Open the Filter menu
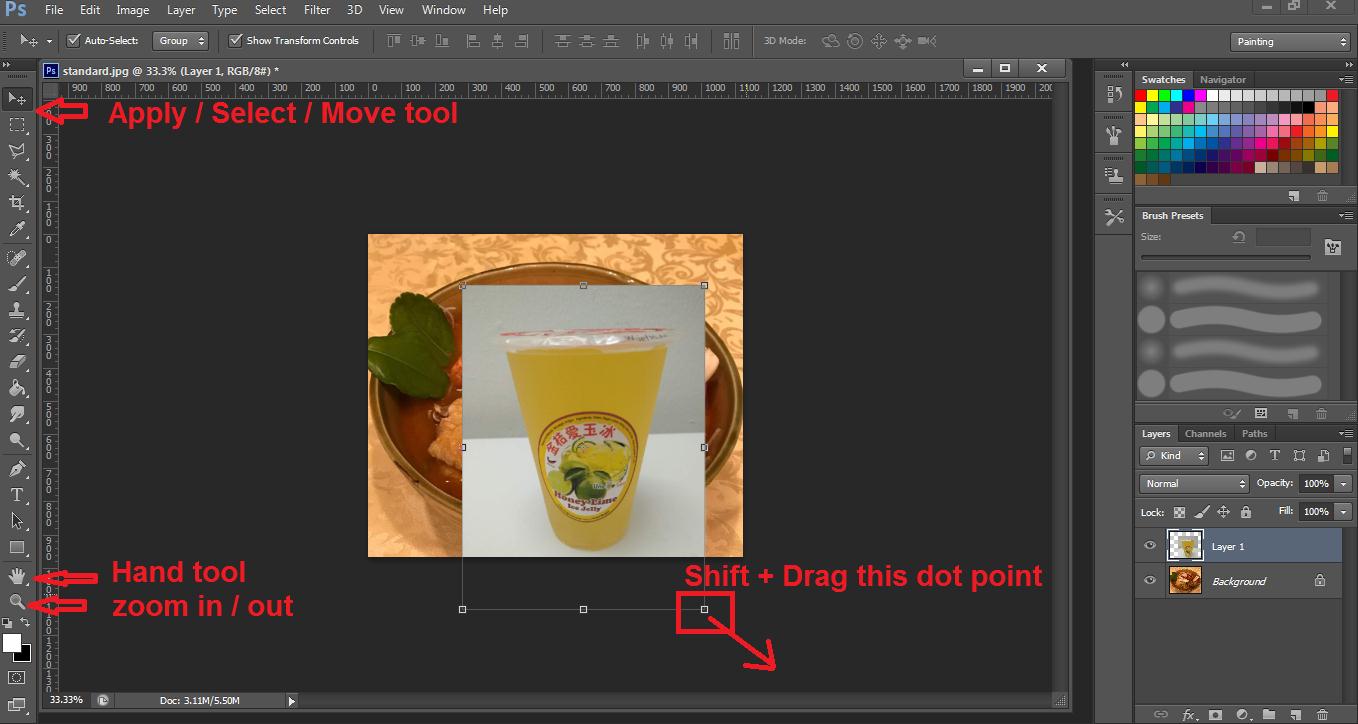1358x724 pixels. click(x=317, y=10)
